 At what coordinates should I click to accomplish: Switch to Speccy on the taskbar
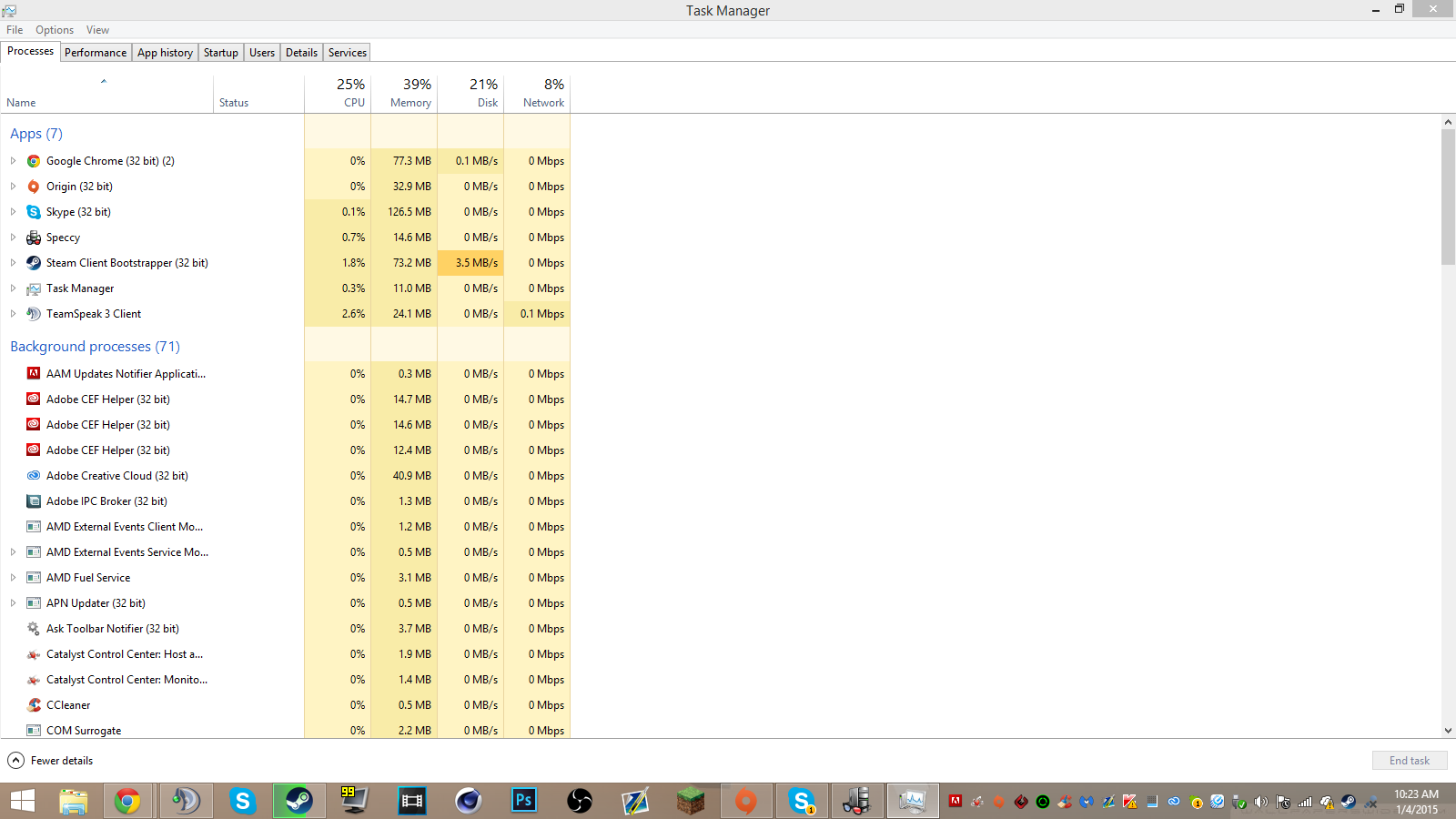click(x=857, y=801)
